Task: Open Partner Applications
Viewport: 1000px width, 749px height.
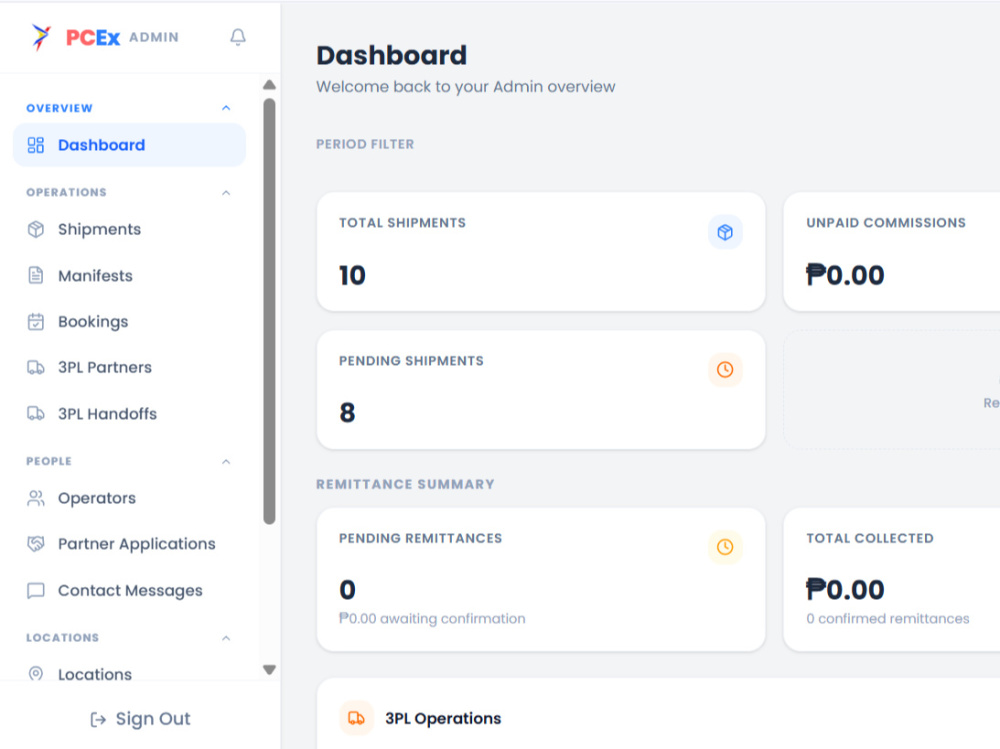Action: click(129, 544)
